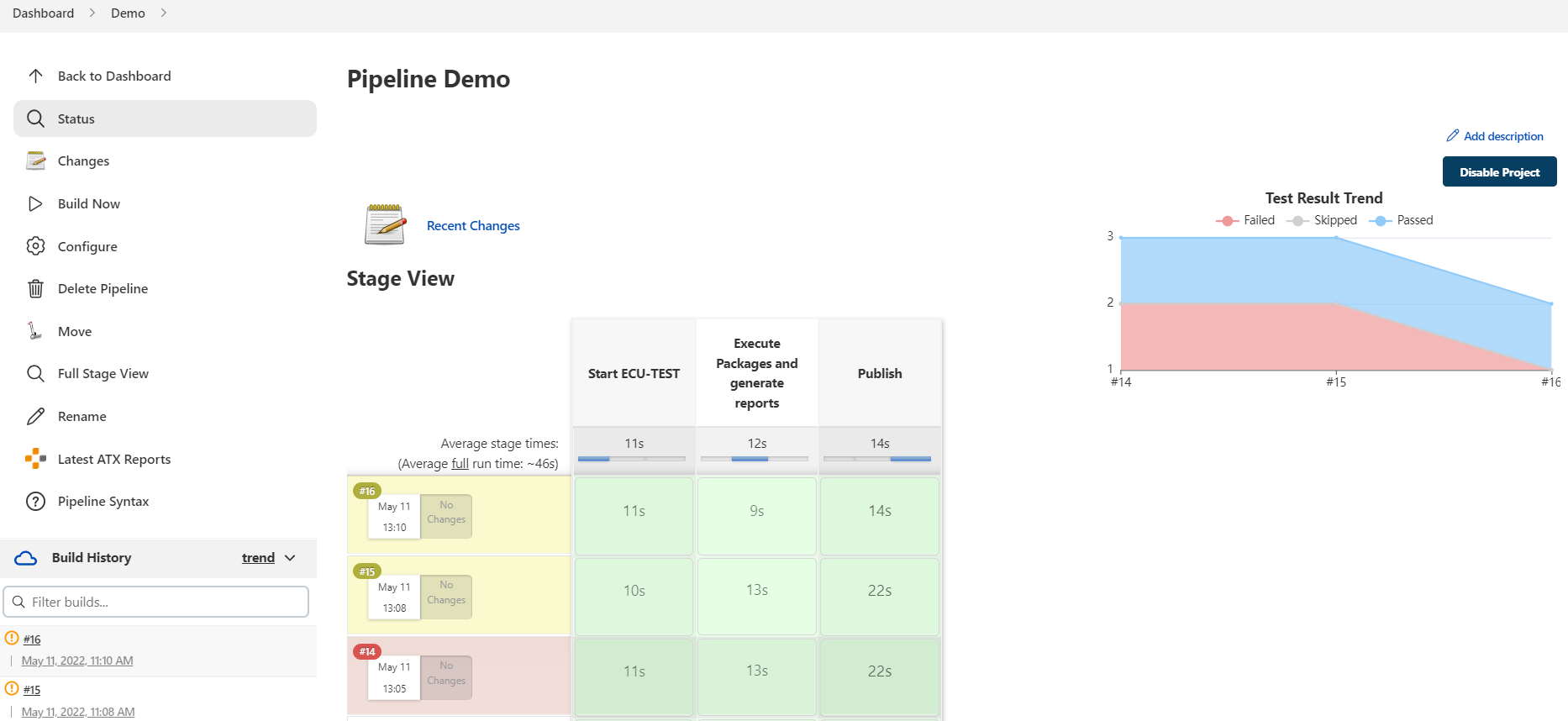Viewport: 1568px width, 721px height.
Task: Click the 10s Start ECU-TEST cell of build #15
Action: pyautogui.click(x=634, y=596)
